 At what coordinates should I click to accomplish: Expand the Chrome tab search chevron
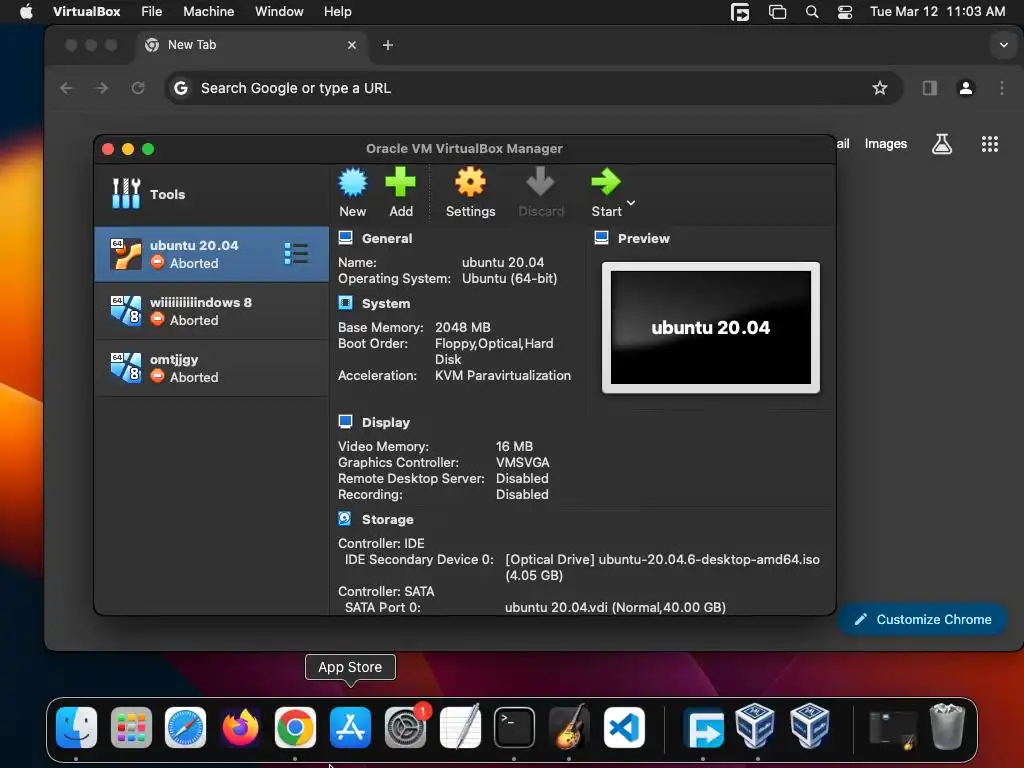coord(1003,45)
